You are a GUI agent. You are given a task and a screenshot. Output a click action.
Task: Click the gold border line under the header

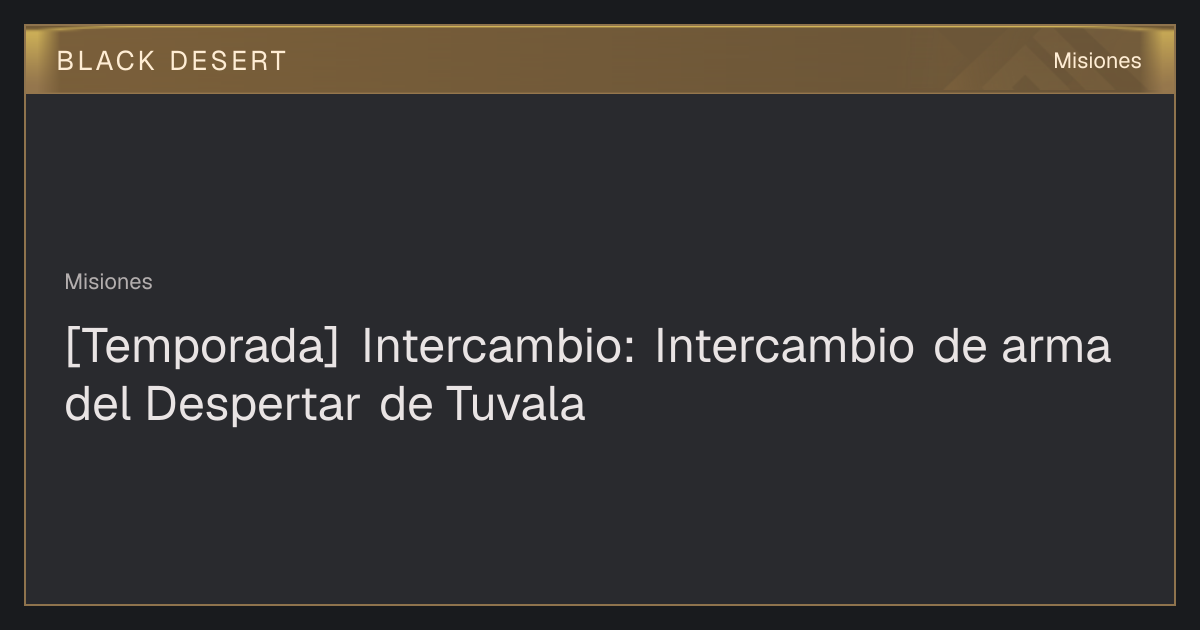(600, 93)
